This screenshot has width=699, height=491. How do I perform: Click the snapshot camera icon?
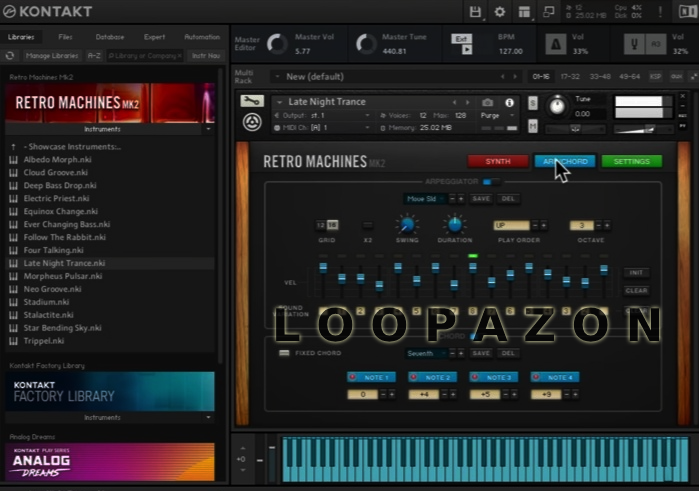pos(487,103)
